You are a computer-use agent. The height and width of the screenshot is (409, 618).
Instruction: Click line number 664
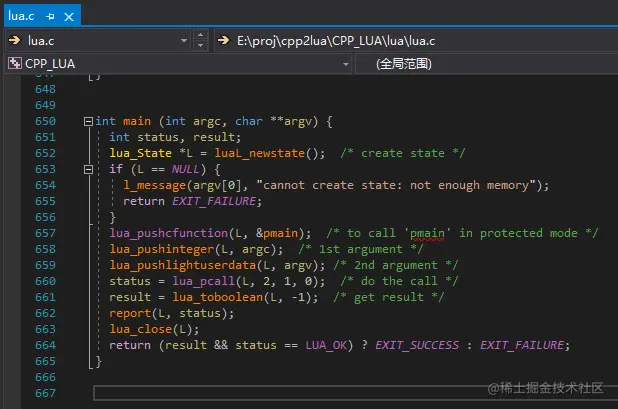45,345
